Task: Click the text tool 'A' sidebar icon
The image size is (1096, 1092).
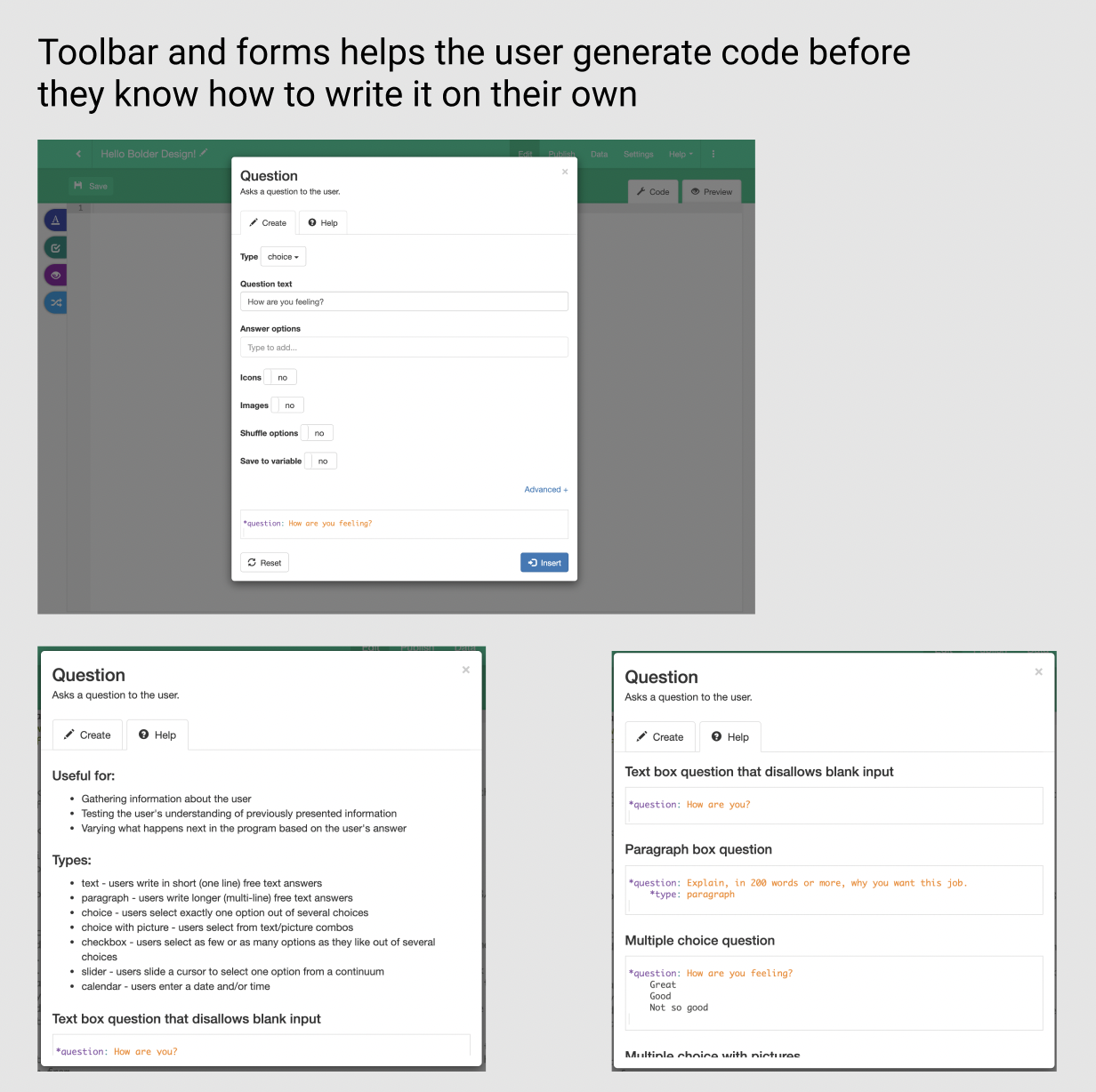Action: [55, 220]
